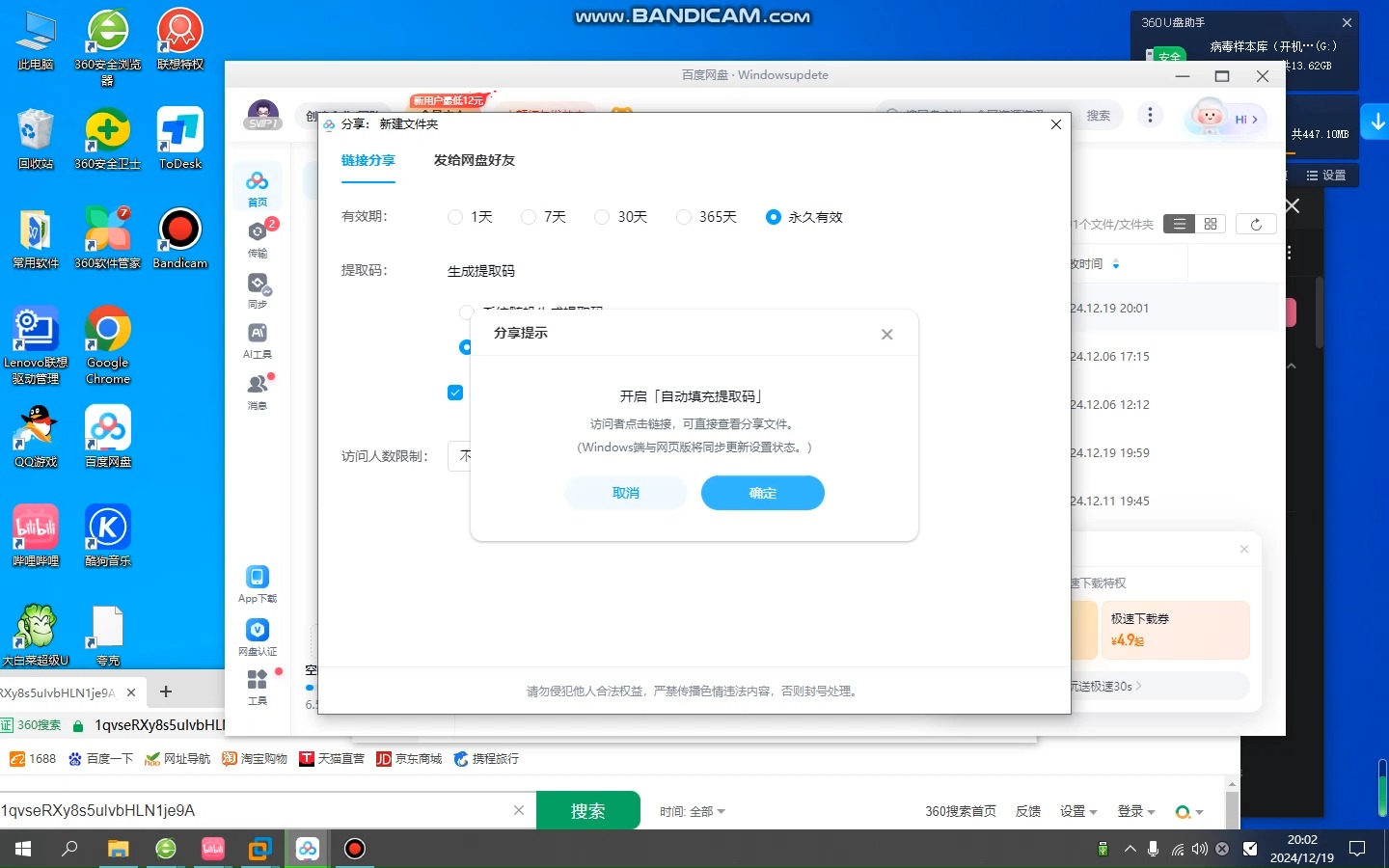1389x868 pixels.
Task: Open 同步 in Baidu Netdisk sidebar
Action: coord(258,290)
